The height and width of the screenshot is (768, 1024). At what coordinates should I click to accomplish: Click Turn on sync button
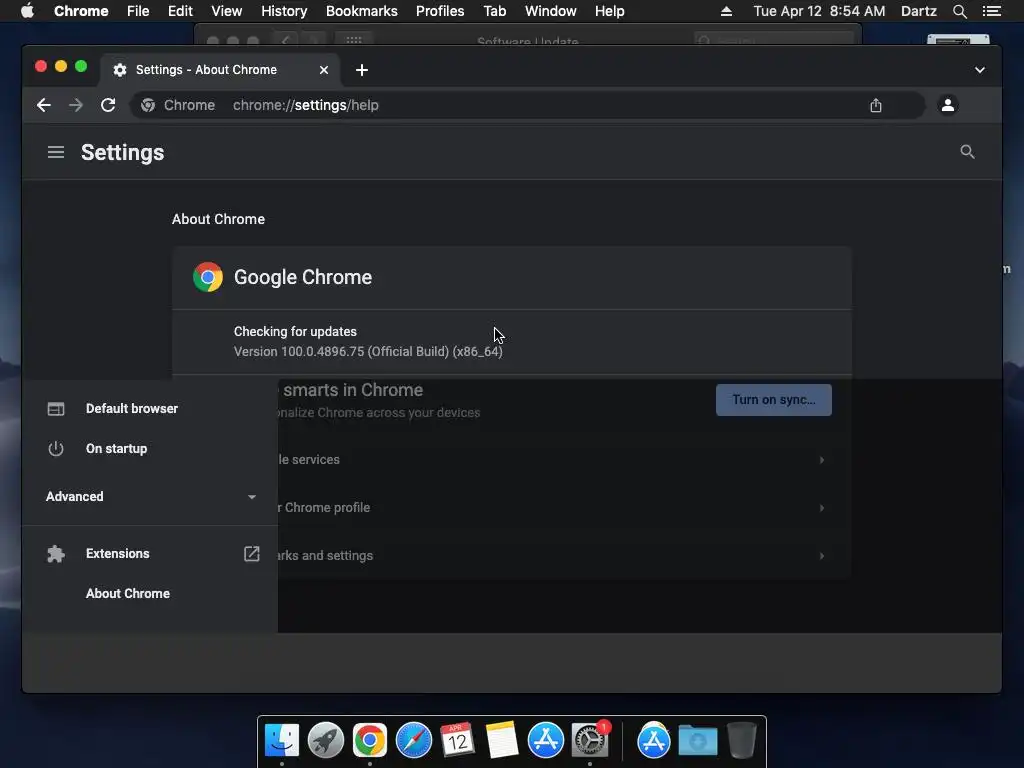[x=774, y=400]
